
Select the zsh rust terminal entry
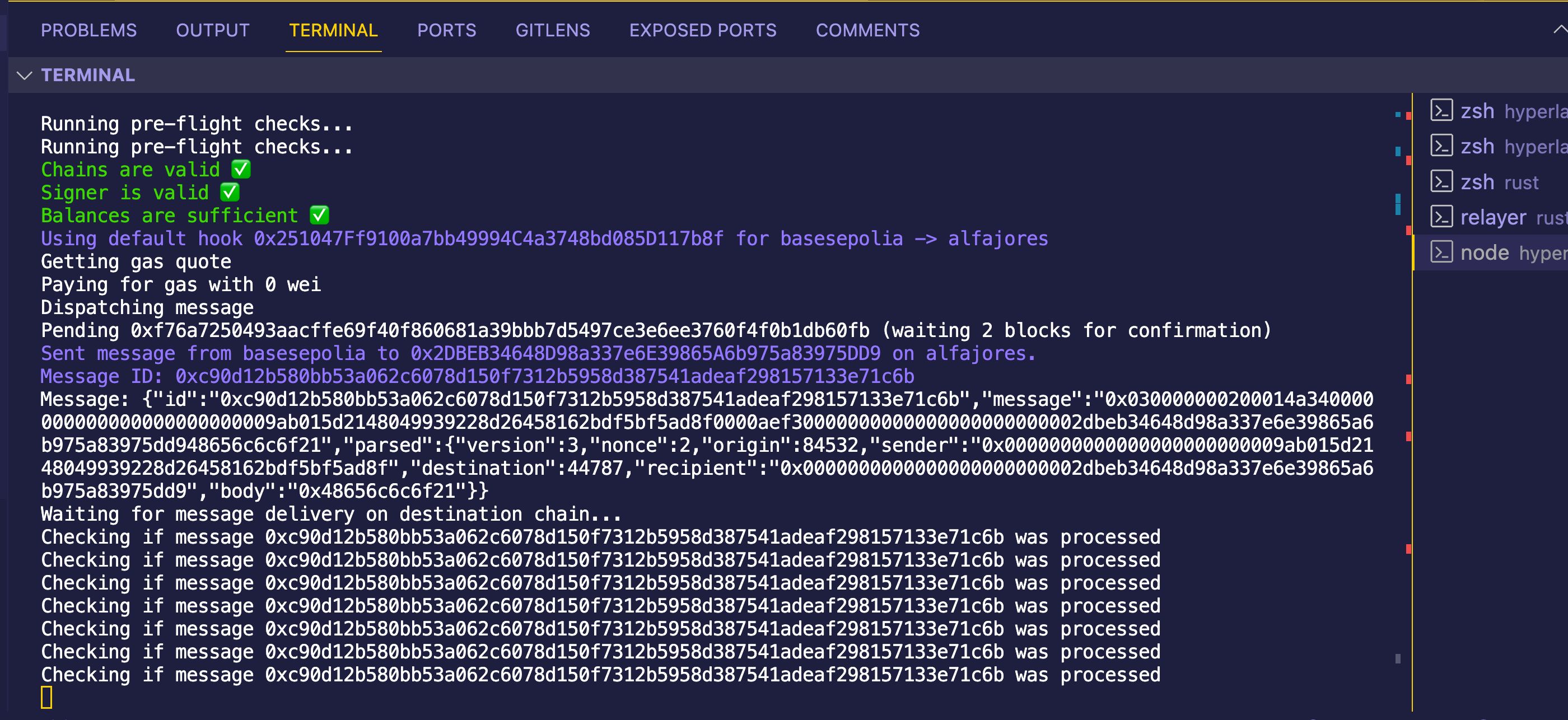pos(1491,181)
